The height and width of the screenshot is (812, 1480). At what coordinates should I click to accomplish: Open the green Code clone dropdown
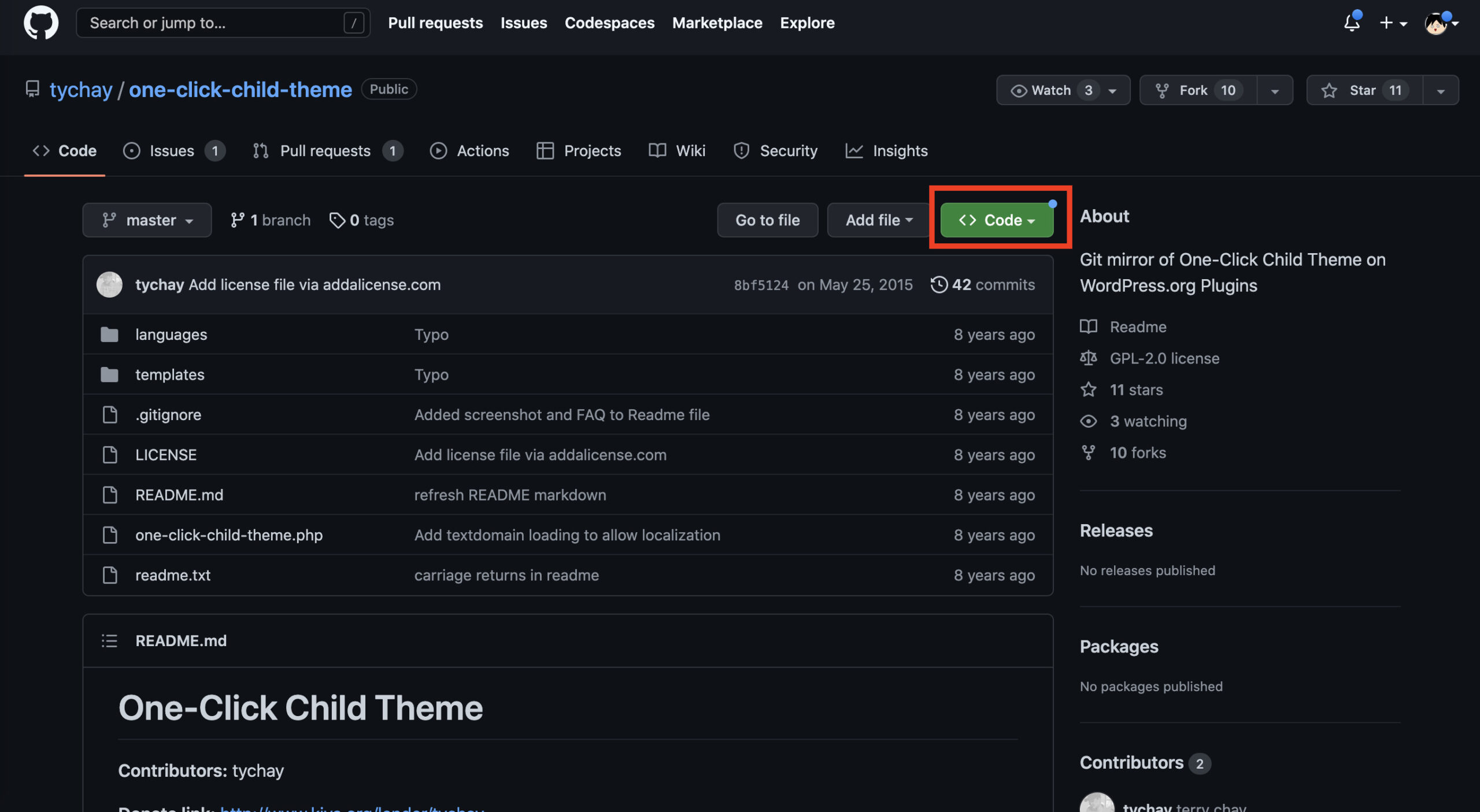(997, 220)
